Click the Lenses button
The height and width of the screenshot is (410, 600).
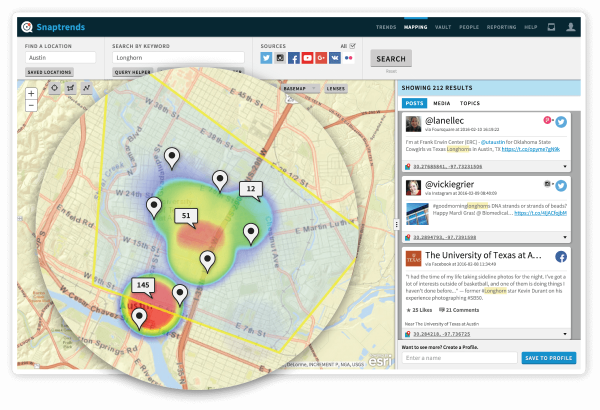click(336, 88)
